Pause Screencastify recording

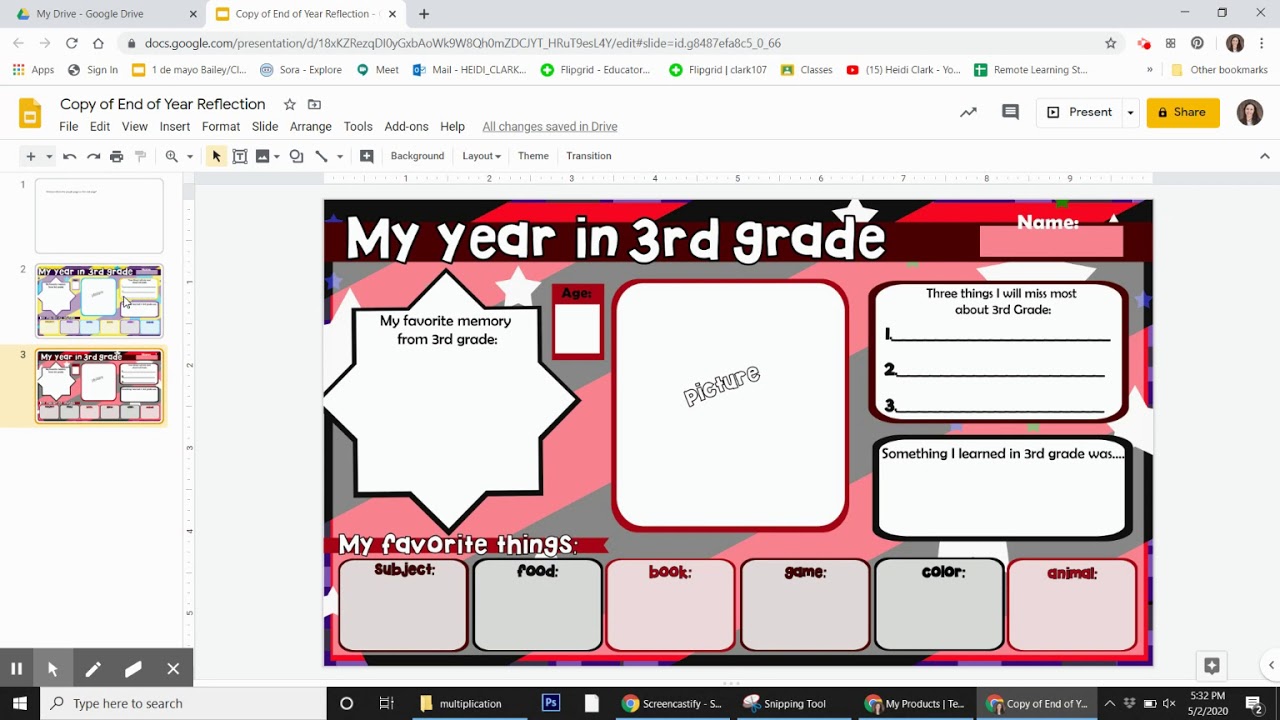click(16, 669)
